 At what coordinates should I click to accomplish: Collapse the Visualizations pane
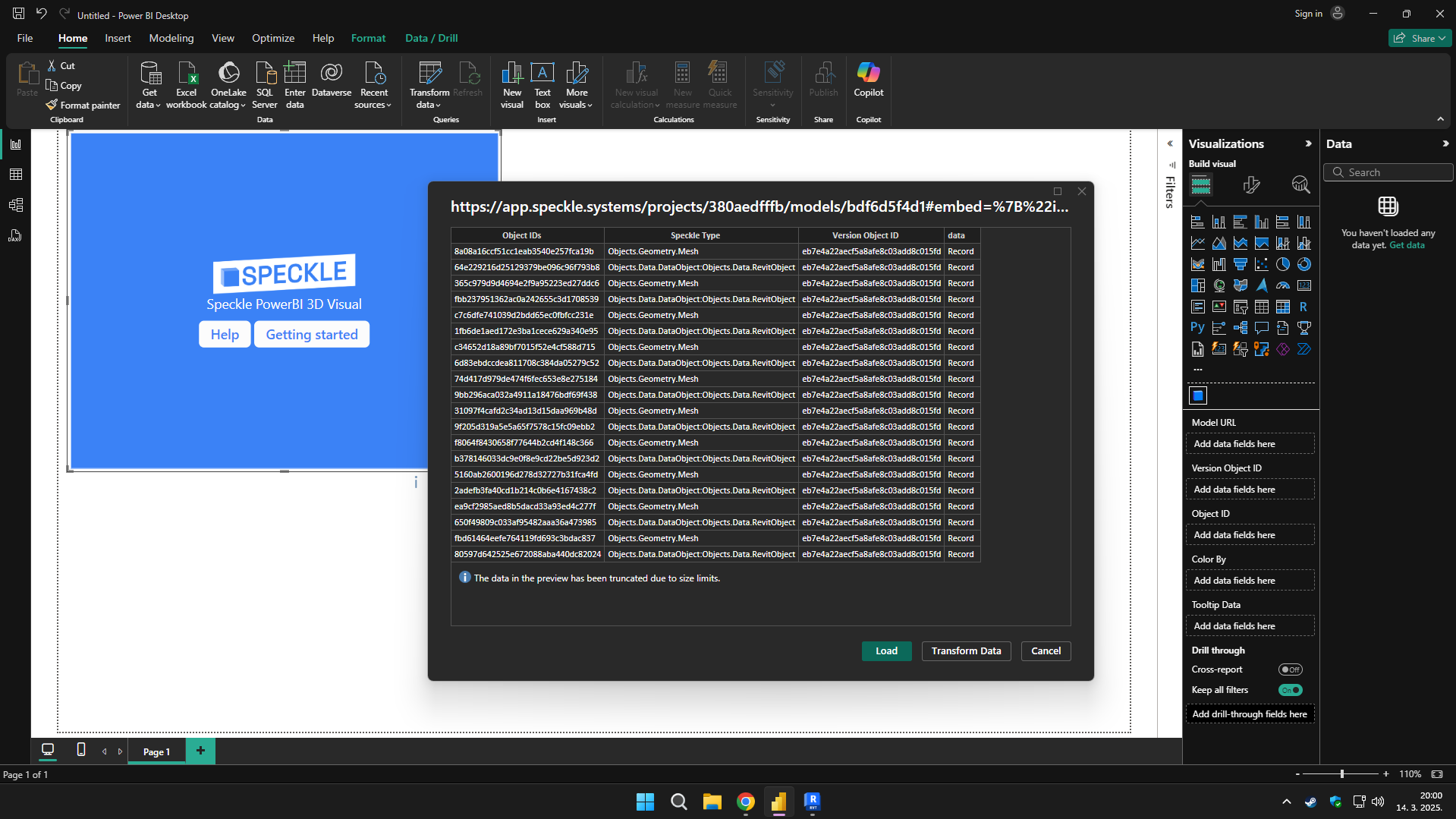coord(1308,143)
